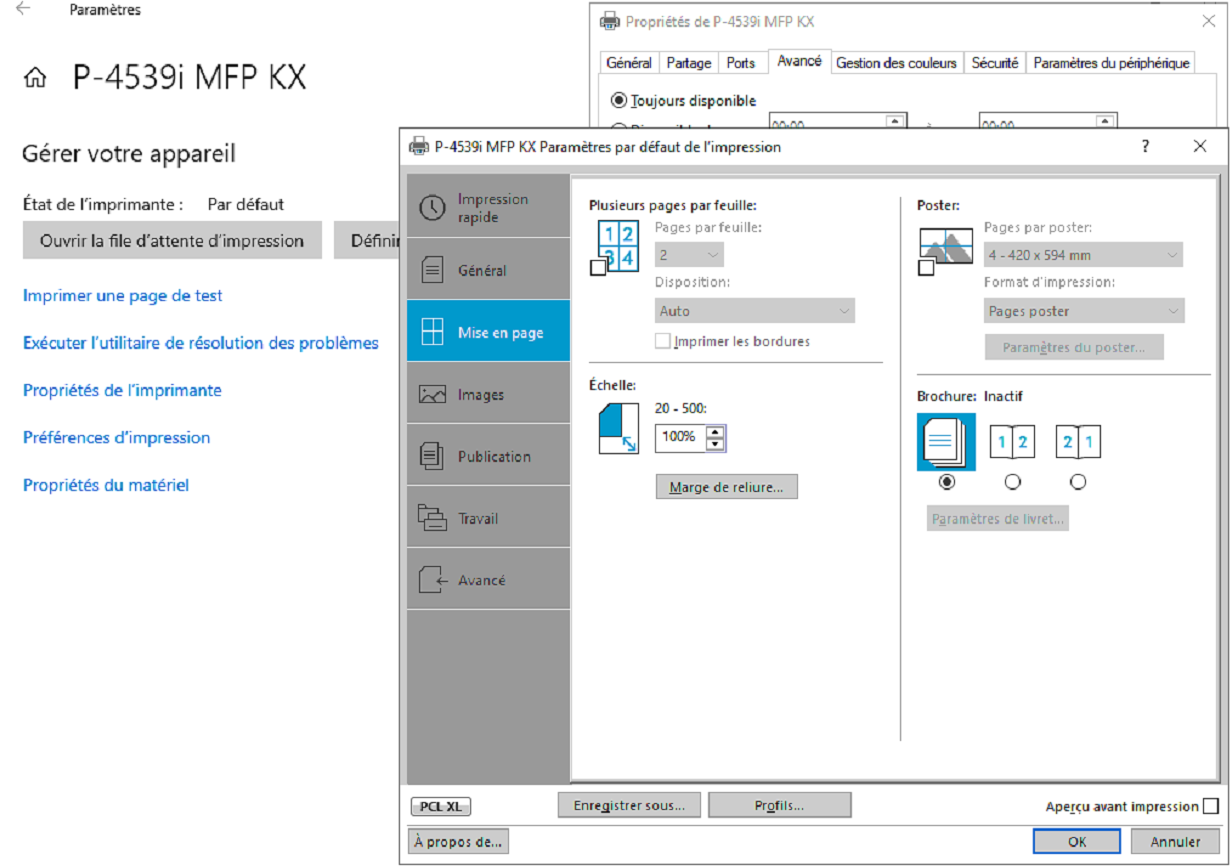1232x868 pixels.
Task: Click the Profils button
Action: pos(779,805)
